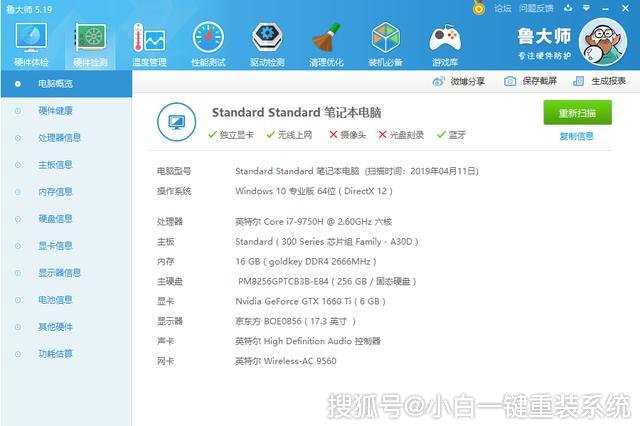This screenshot has width=640, height=426.
Task: Click the 京东方 BOE0856 display value
Action: pos(296,322)
